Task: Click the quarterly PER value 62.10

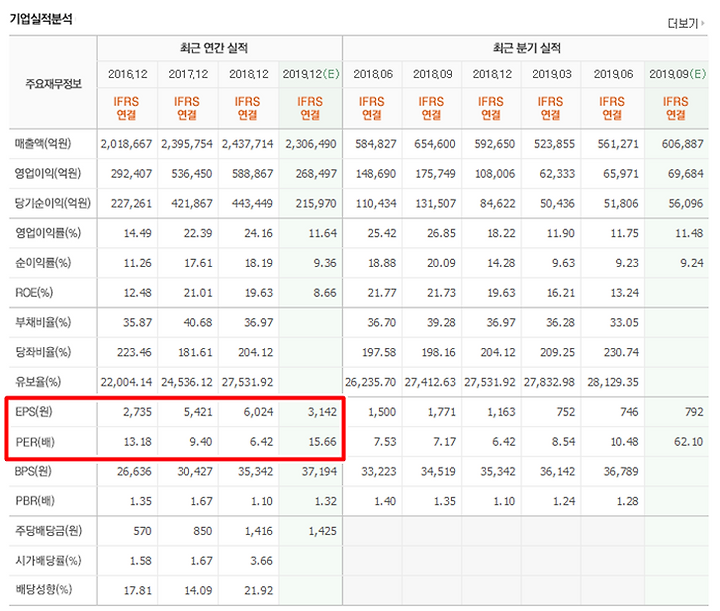Action: (x=688, y=442)
